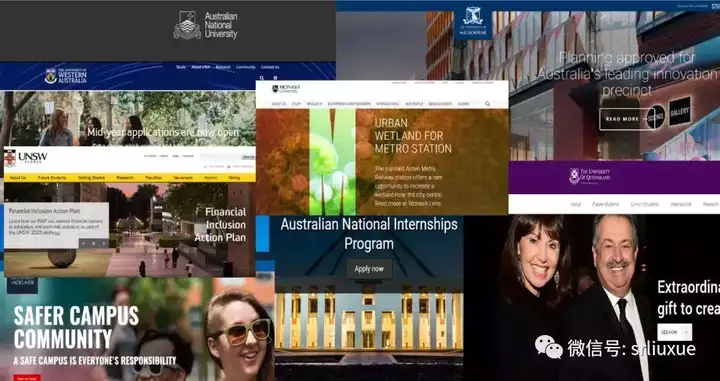Viewport: 720px width, 381px height.
Task: Select the UNSW Alumni tab
Action: coord(210,178)
